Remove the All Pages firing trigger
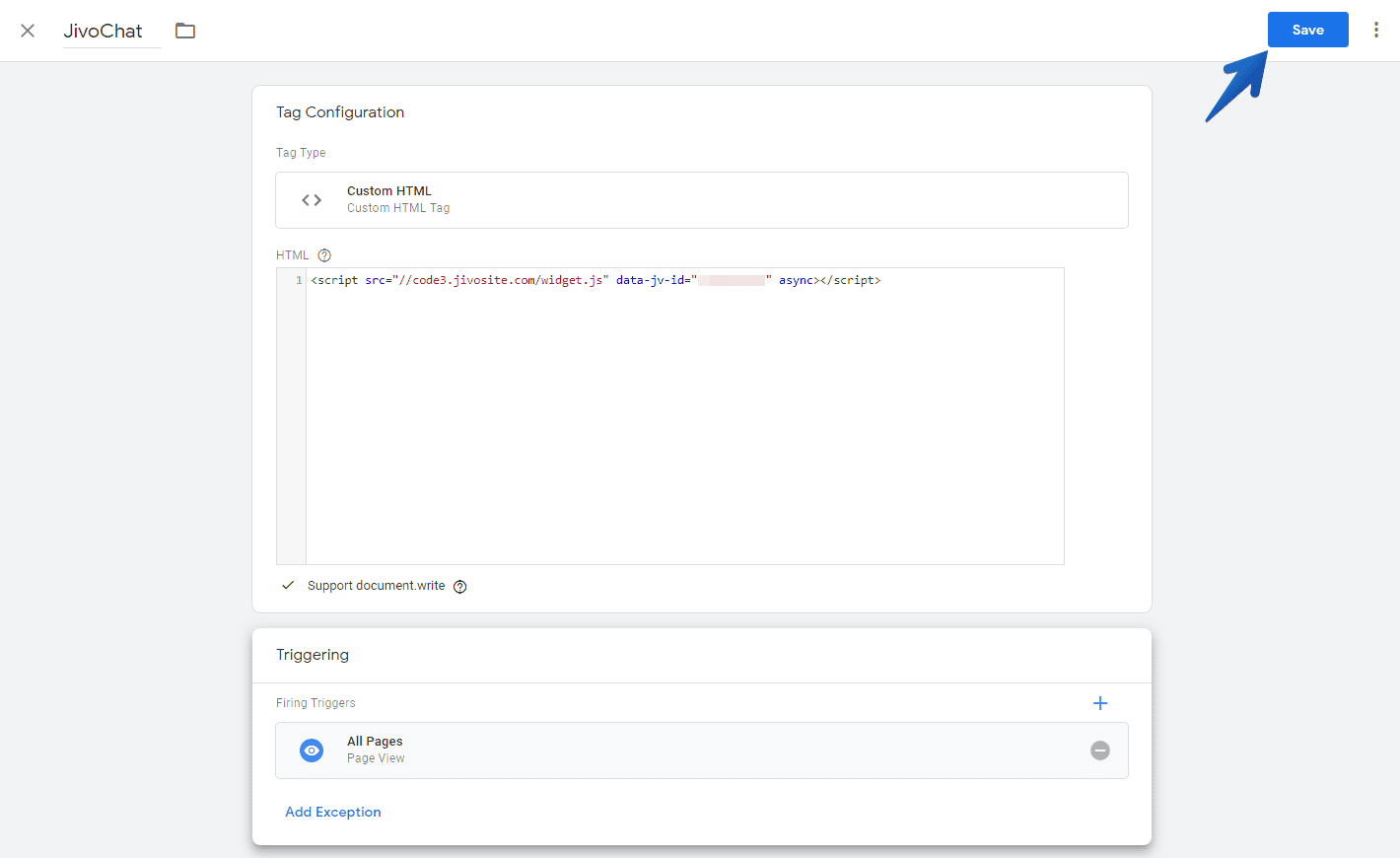This screenshot has height=858, width=1400. tap(1100, 751)
